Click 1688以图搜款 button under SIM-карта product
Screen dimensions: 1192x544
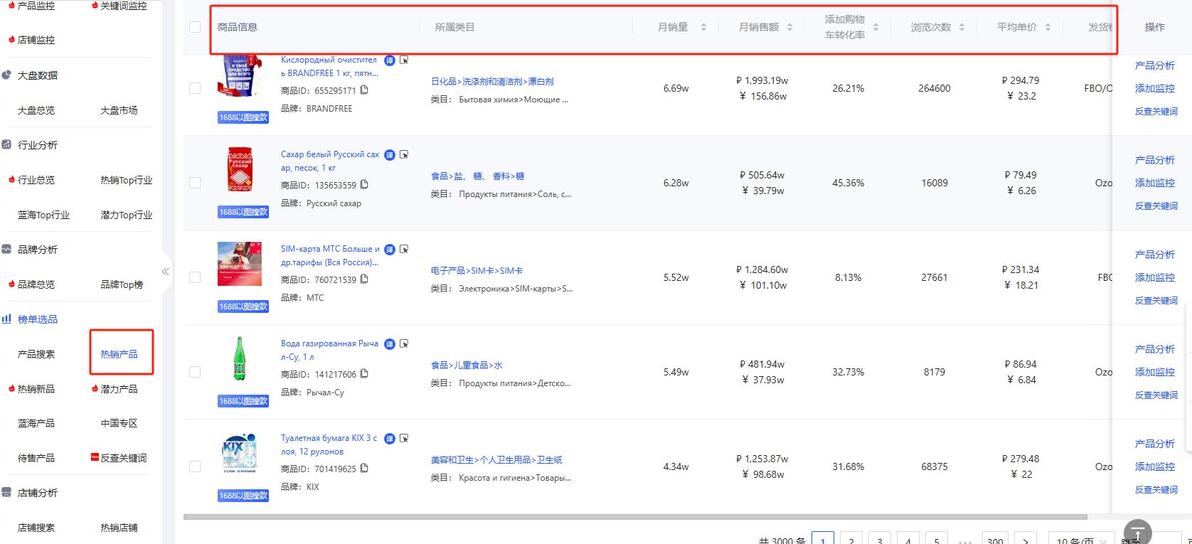pos(243,306)
